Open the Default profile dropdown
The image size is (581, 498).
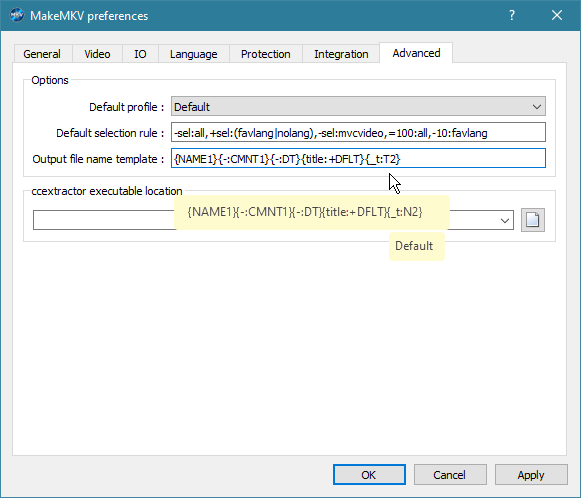358,107
